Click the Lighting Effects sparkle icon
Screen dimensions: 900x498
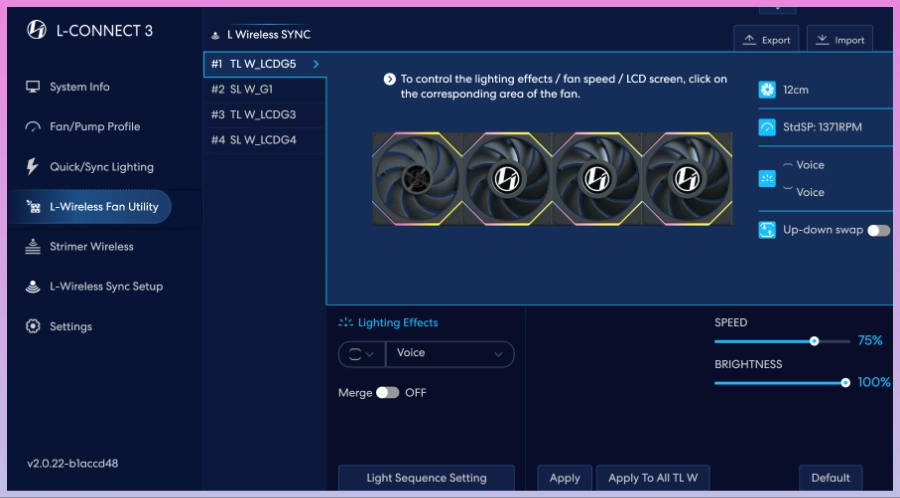pyautogui.click(x=346, y=323)
